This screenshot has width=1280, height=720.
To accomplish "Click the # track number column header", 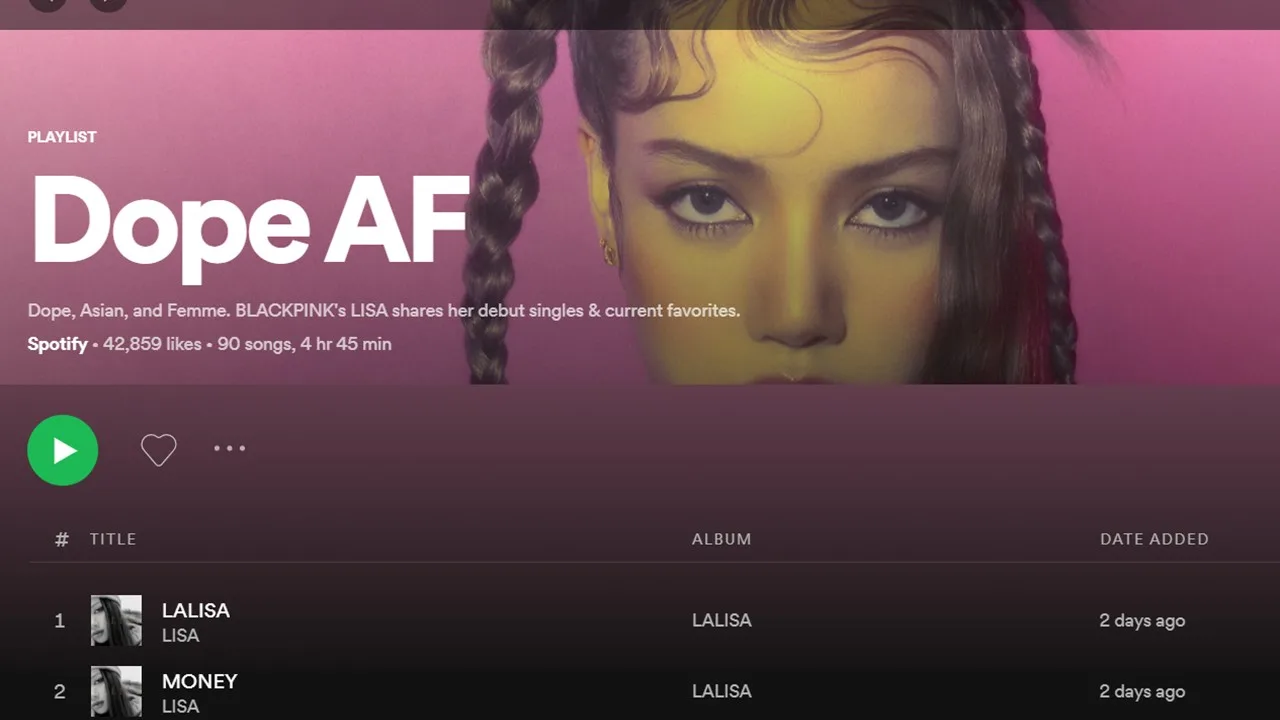I will coord(62,540).
